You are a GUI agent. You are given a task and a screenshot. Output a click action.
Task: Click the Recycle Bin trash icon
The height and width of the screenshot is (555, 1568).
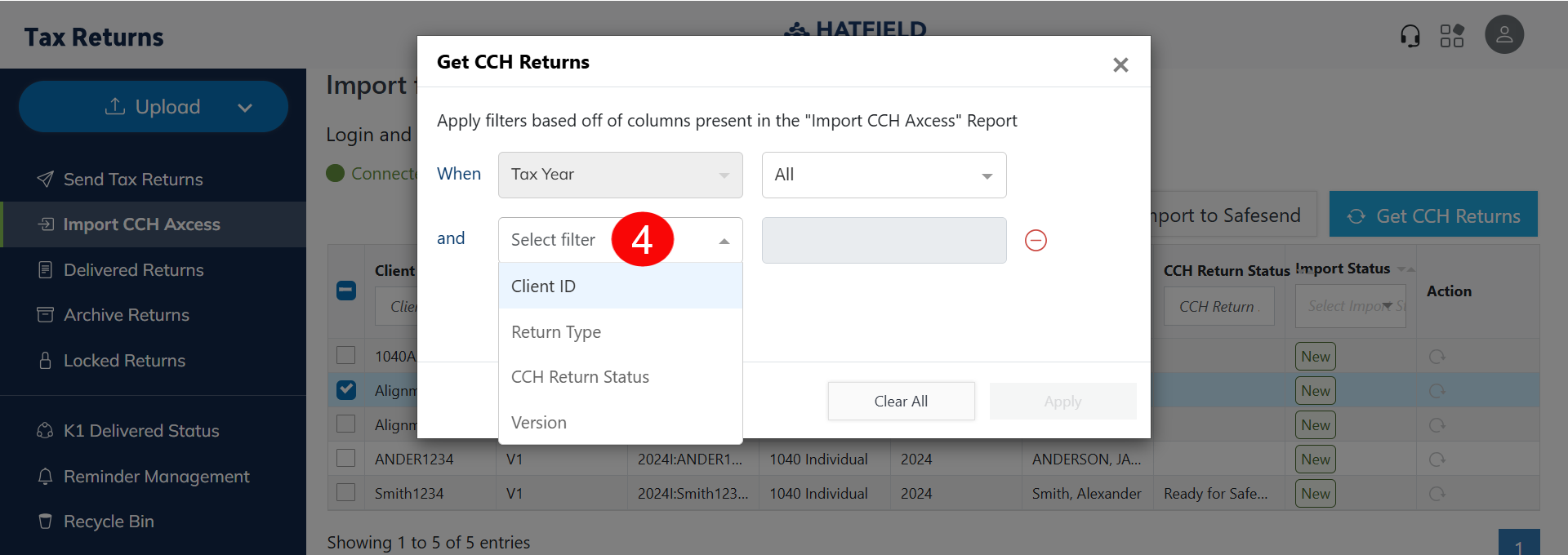(x=46, y=521)
